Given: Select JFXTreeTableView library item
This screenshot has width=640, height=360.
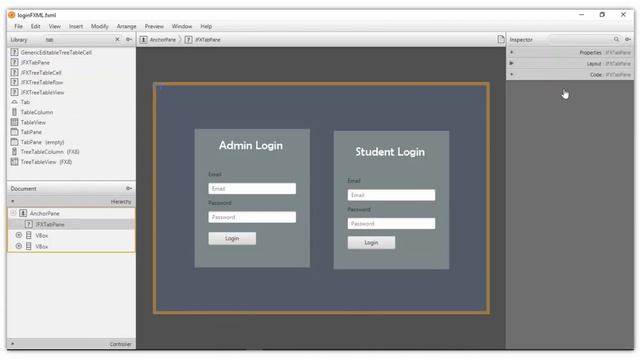Looking at the screenshot, I should (x=71, y=93).
